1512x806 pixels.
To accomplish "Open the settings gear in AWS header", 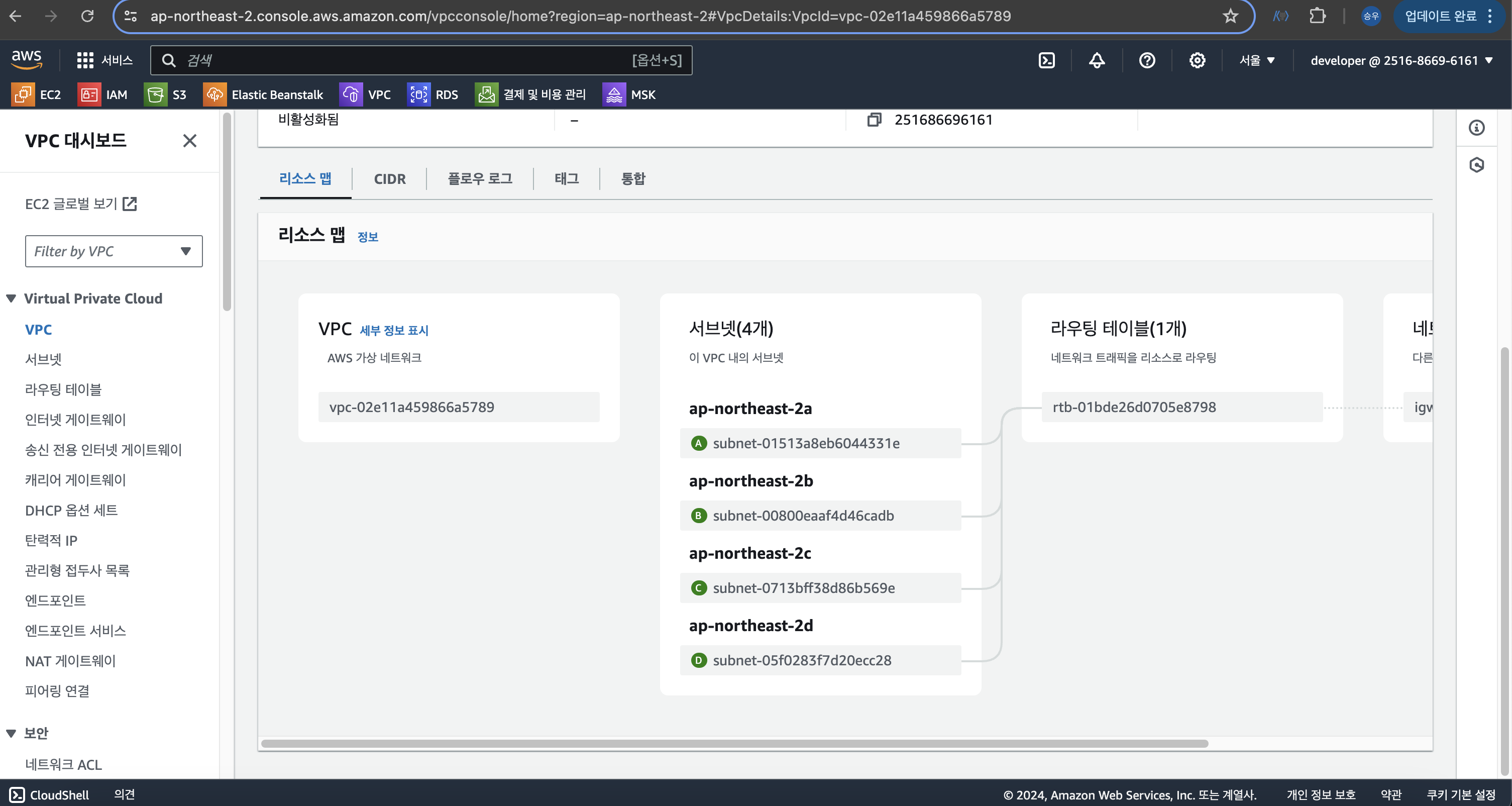I will pos(1197,60).
